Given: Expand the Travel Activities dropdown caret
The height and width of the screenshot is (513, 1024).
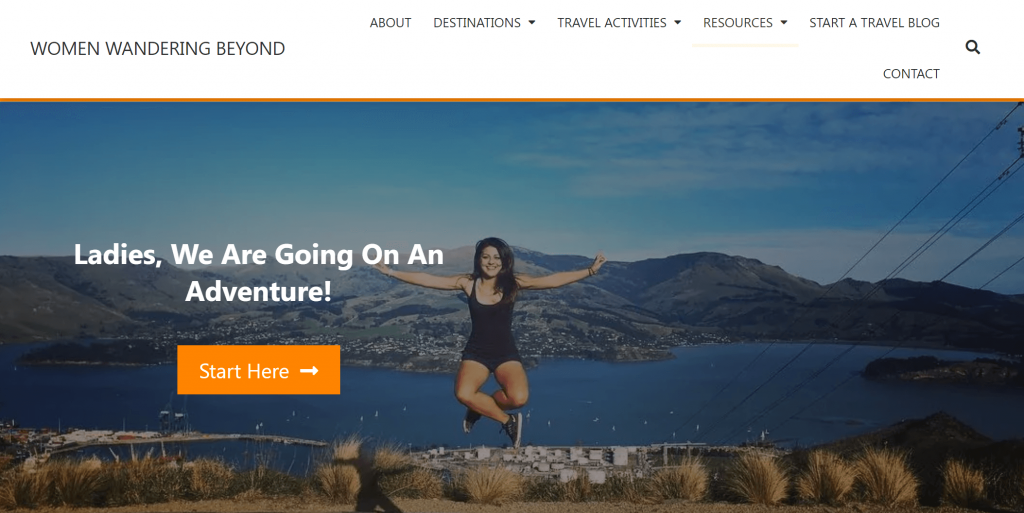Looking at the screenshot, I should (x=677, y=22).
